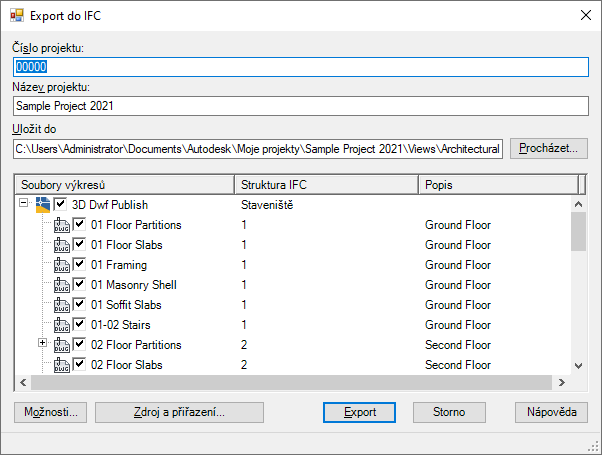Click the 01 Framing drawing icon

[62, 265]
